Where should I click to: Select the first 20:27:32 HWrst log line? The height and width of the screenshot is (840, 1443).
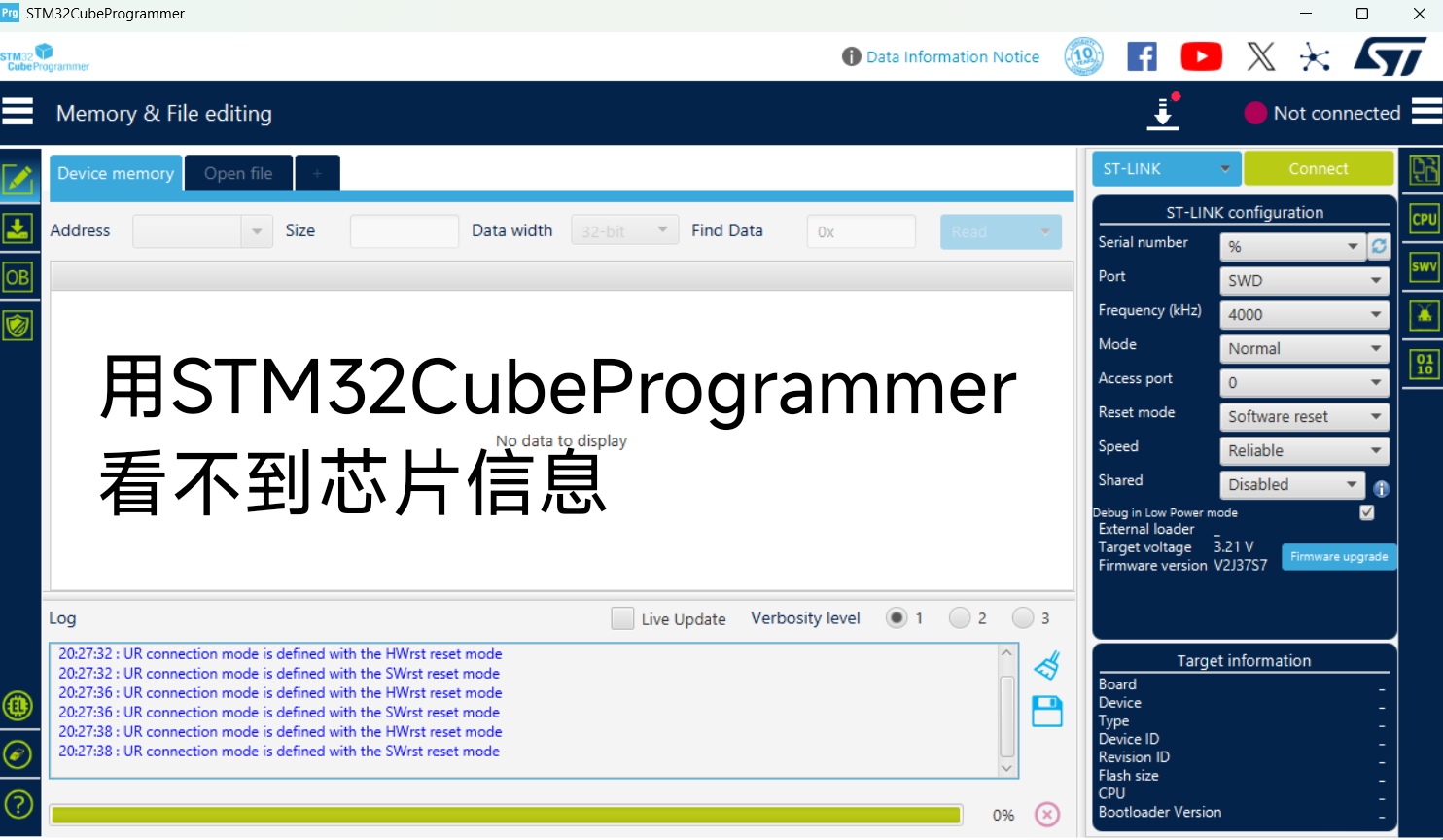point(280,654)
